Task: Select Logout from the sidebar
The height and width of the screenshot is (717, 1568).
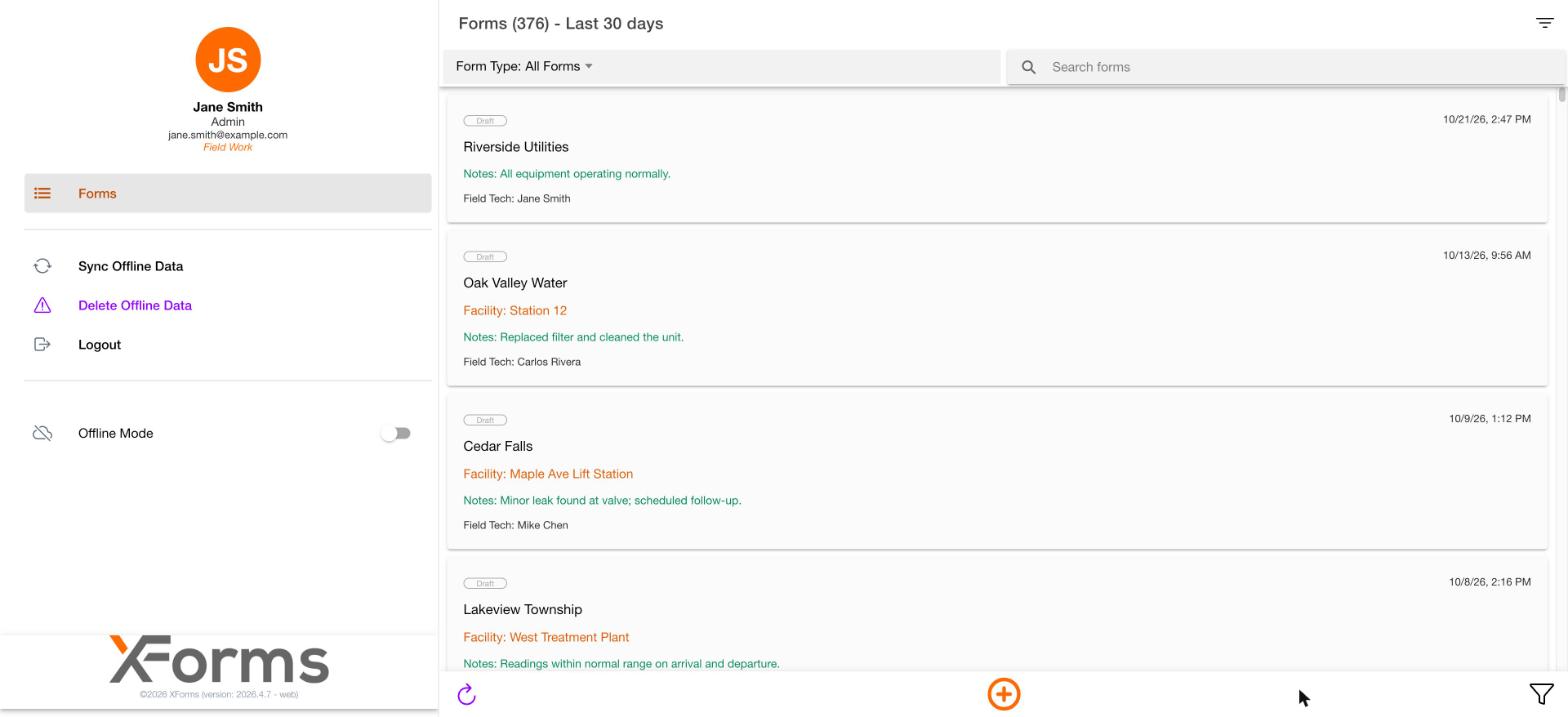Action: coord(228,344)
